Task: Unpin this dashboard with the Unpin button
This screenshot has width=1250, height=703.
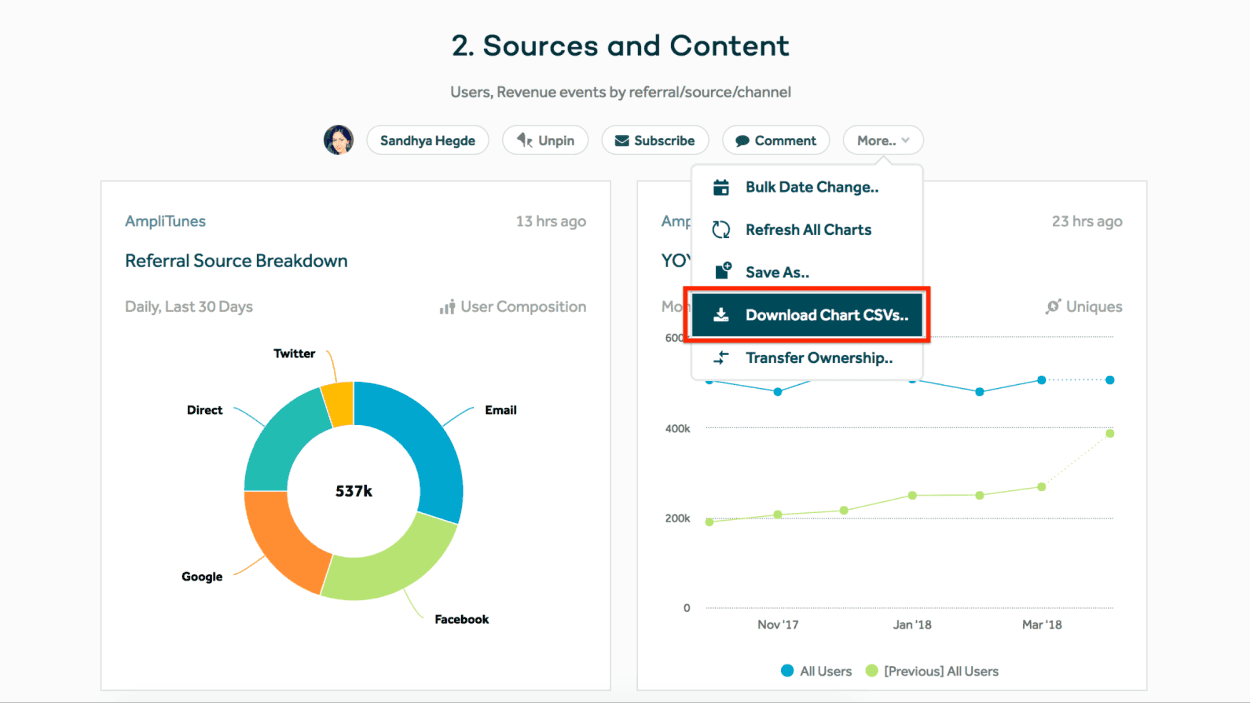Action: [x=545, y=140]
